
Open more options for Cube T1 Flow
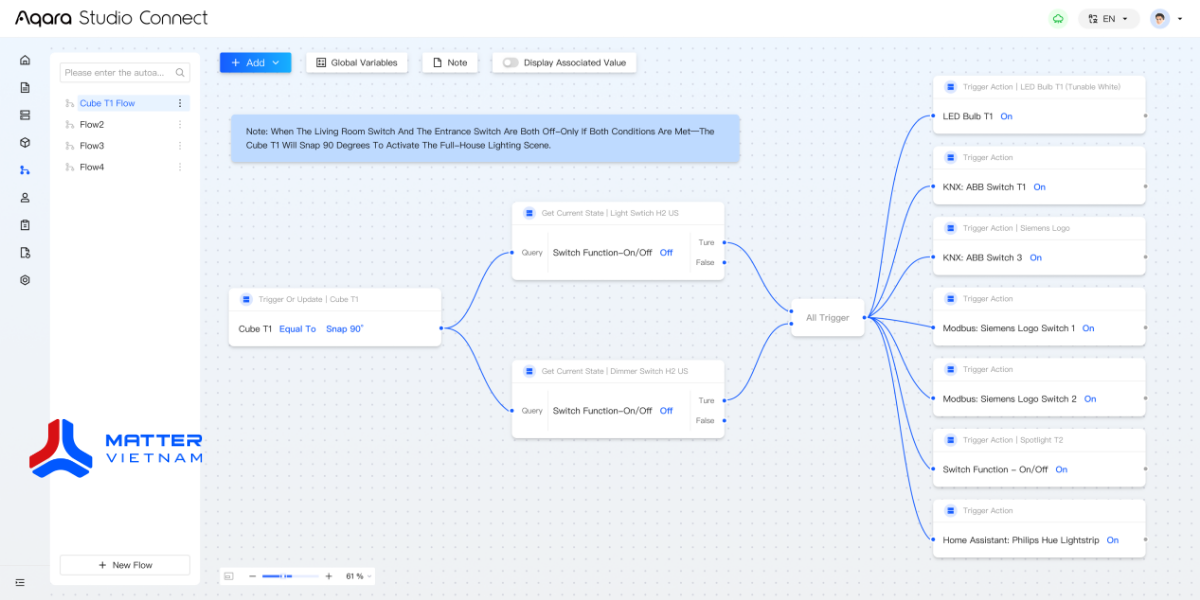tap(180, 103)
